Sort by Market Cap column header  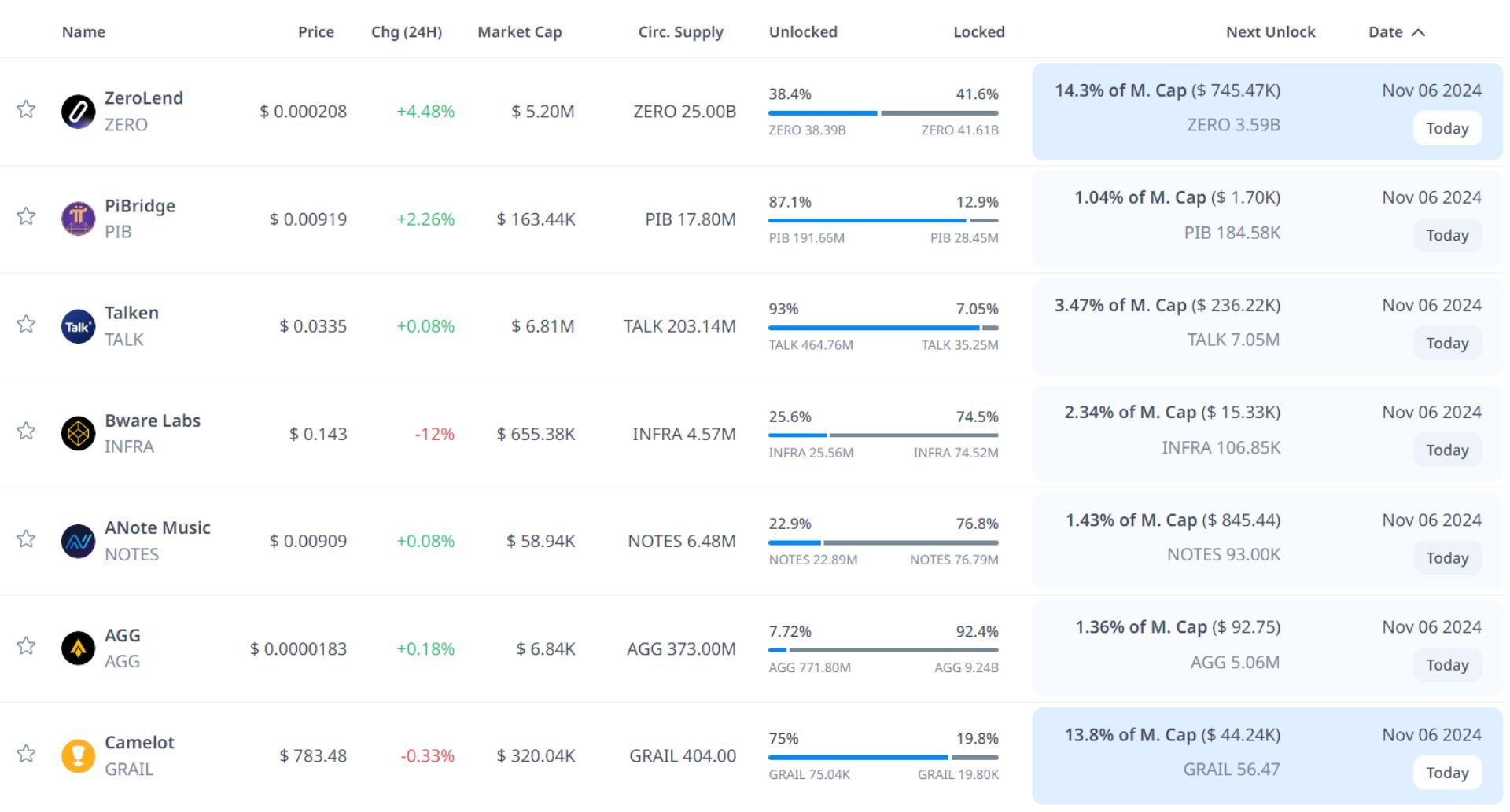(x=519, y=32)
